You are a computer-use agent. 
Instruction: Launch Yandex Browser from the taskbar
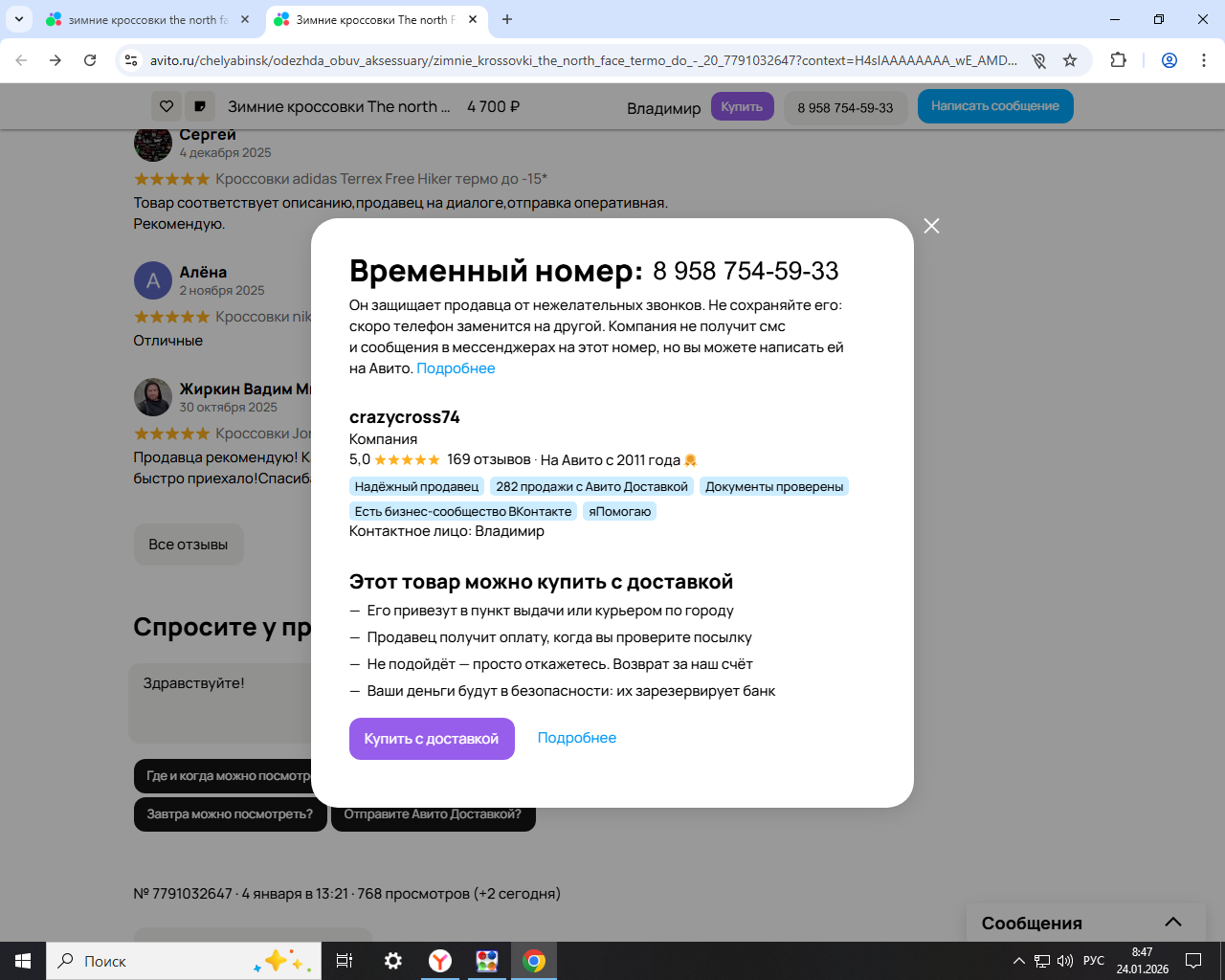tap(440, 961)
